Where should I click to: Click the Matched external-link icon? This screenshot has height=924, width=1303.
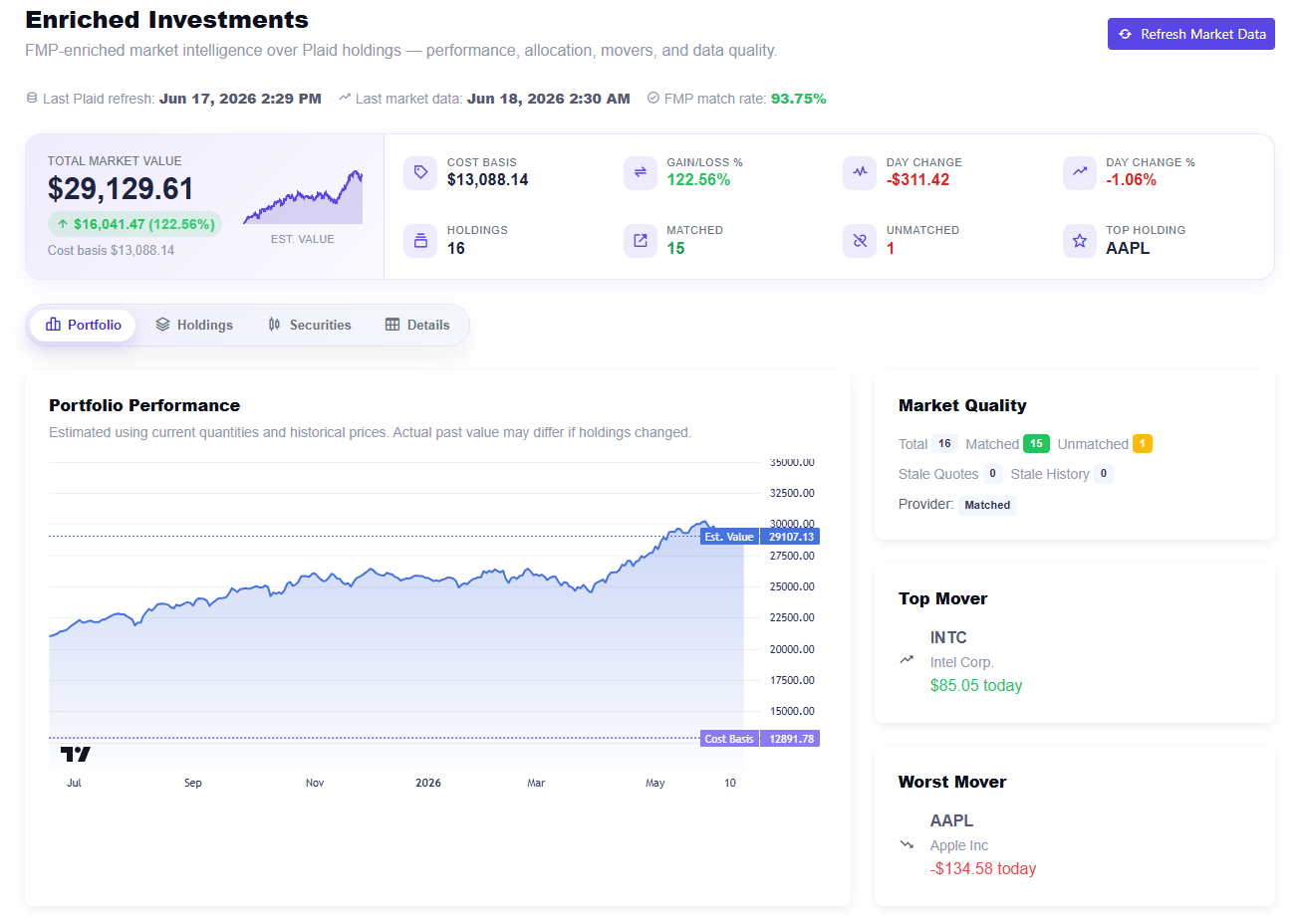pos(641,240)
